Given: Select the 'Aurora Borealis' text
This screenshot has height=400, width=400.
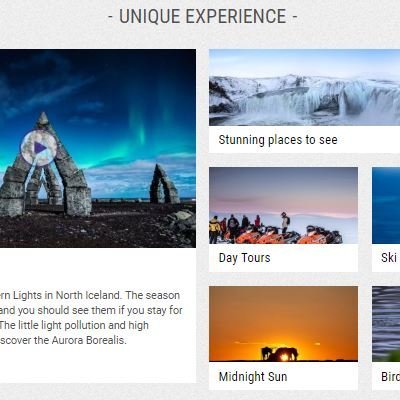Looking at the screenshot, I should pos(89,340).
